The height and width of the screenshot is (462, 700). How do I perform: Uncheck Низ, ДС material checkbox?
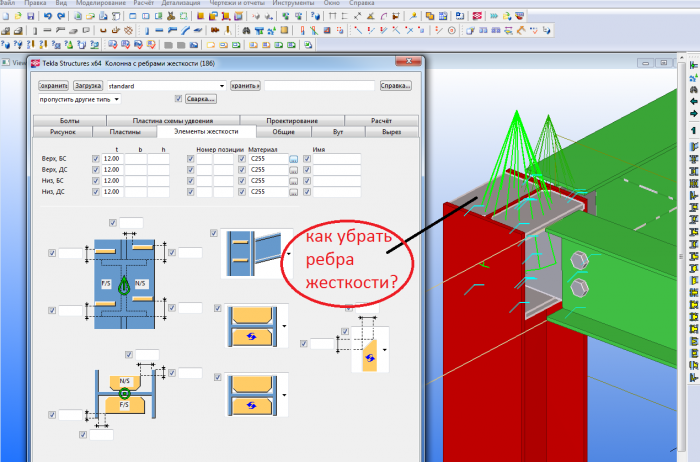[x=242, y=191]
